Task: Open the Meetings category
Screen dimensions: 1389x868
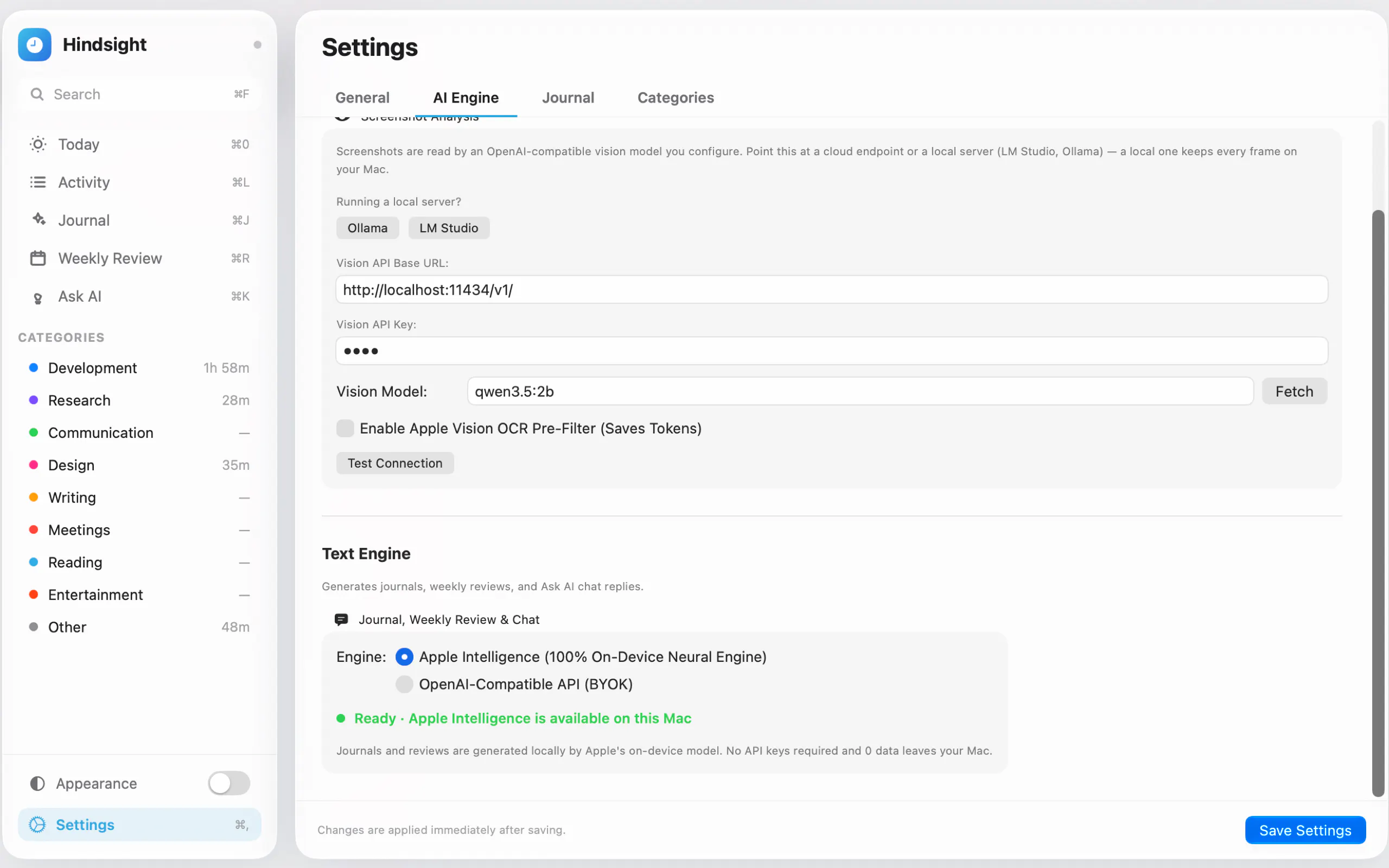Action: click(x=139, y=530)
